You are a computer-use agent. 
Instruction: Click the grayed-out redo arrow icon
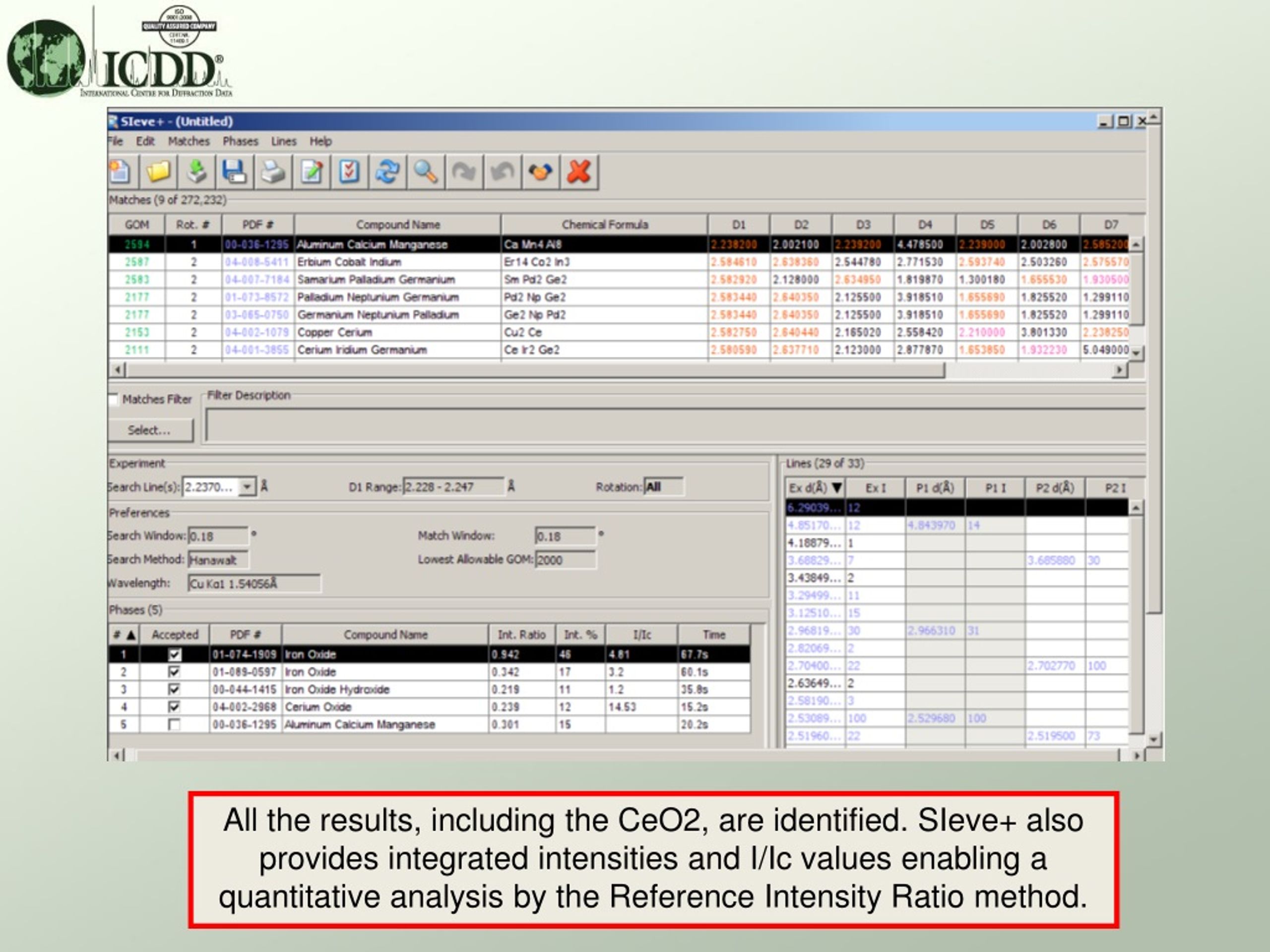click(x=464, y=172)
